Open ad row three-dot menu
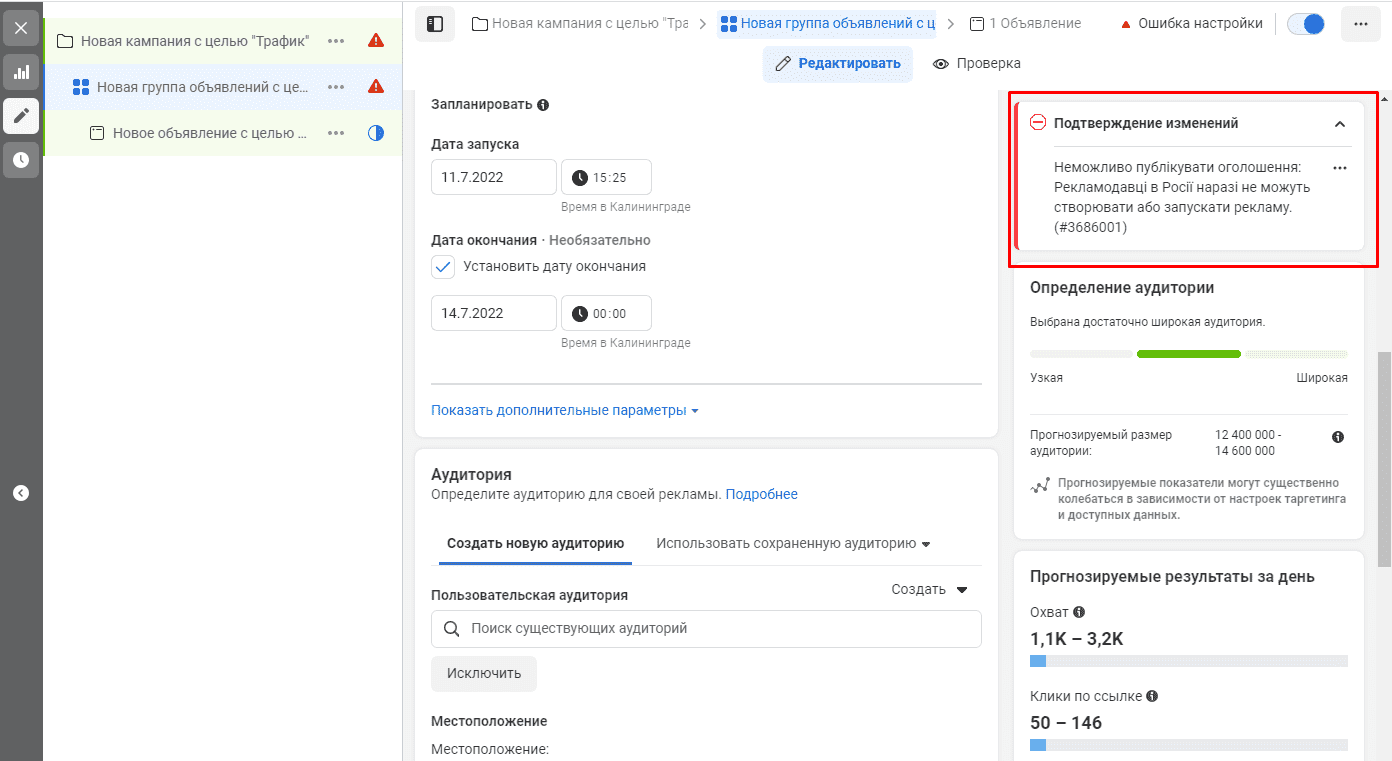This screenshot has width=1392, height=761. (336, 133)
